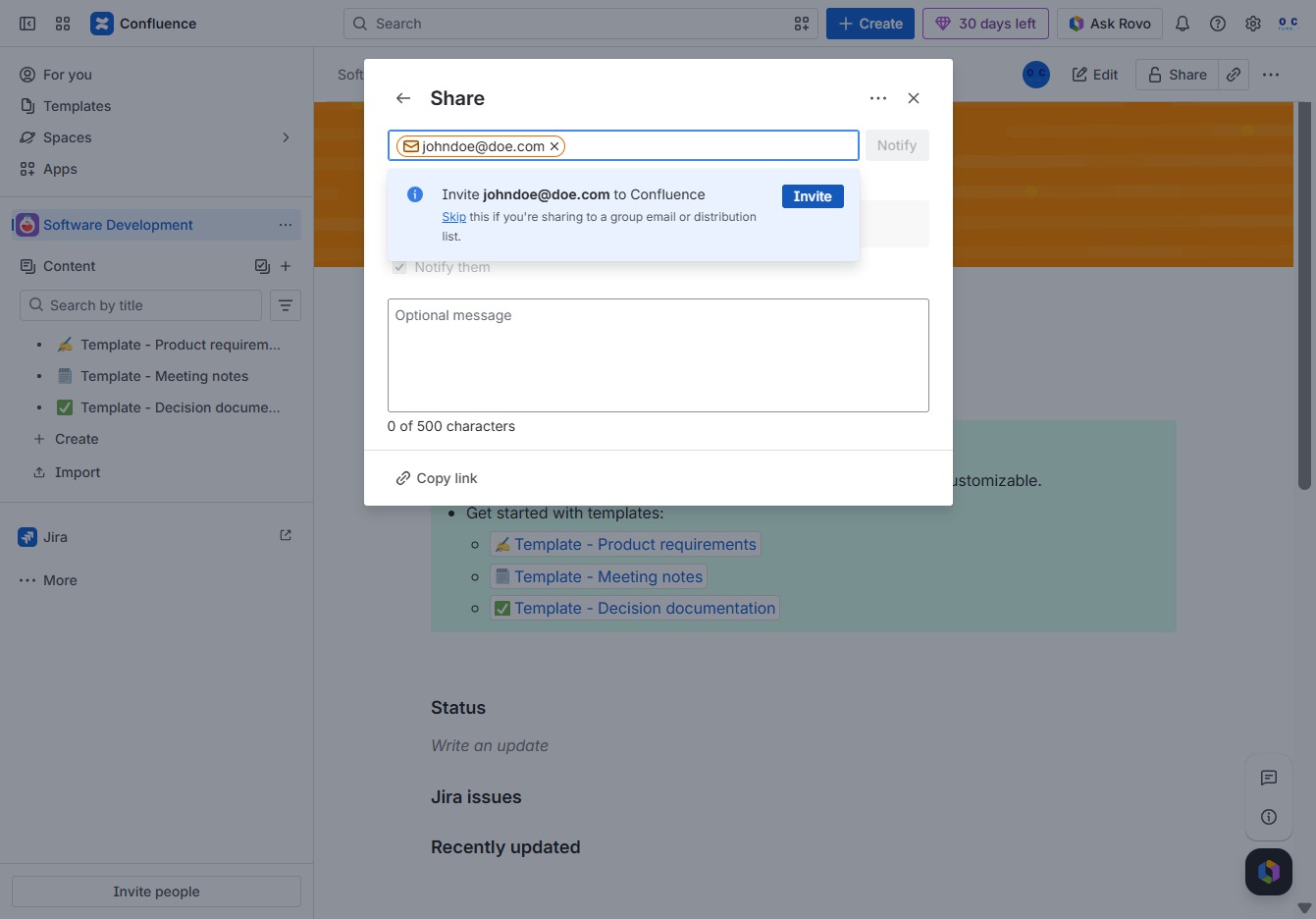This screenshot has height=919, width=1316.
Task: Click the Invite people button
Action: click(x=156, y=892)
